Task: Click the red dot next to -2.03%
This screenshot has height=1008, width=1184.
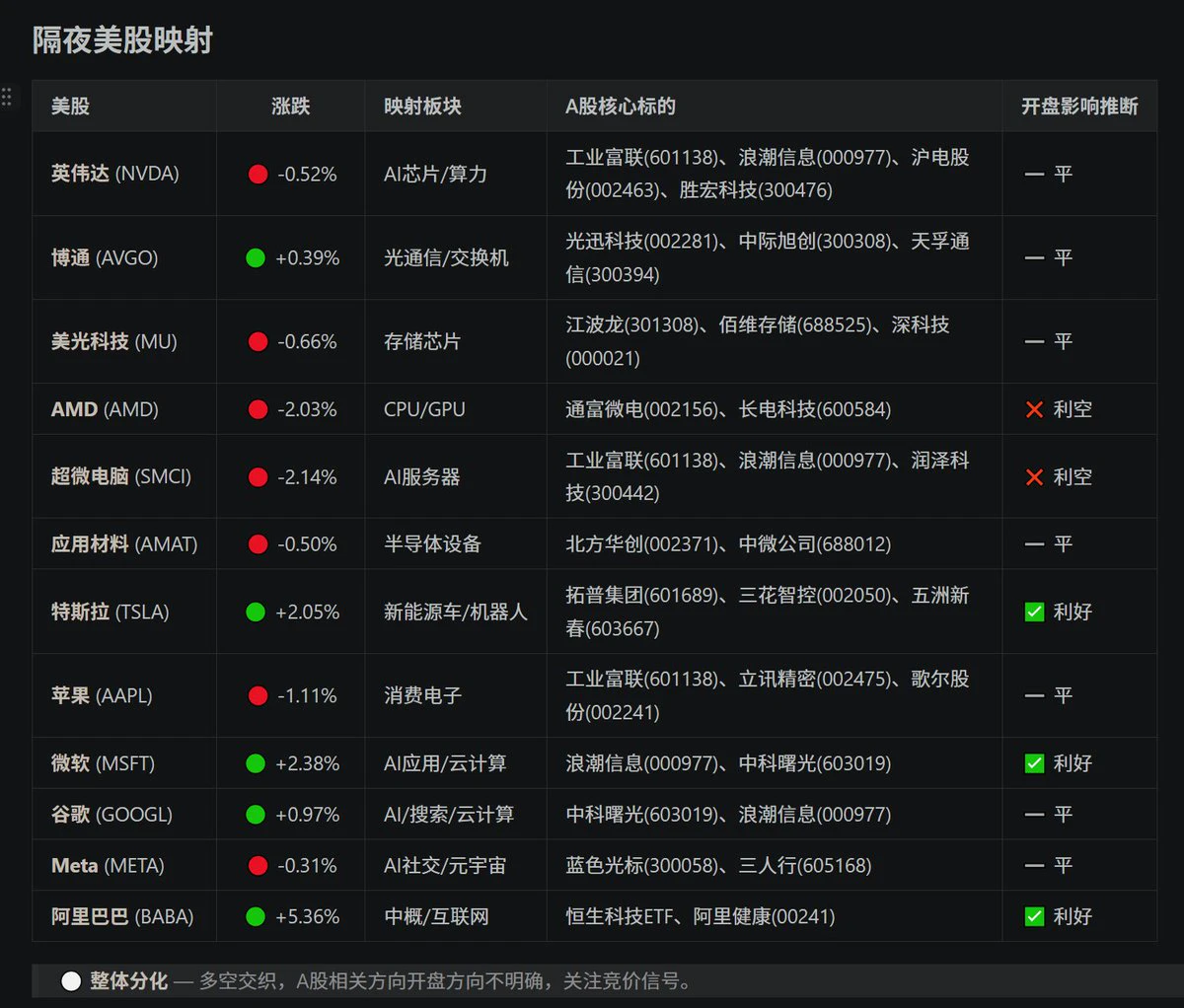Action: tap(259, 409)
